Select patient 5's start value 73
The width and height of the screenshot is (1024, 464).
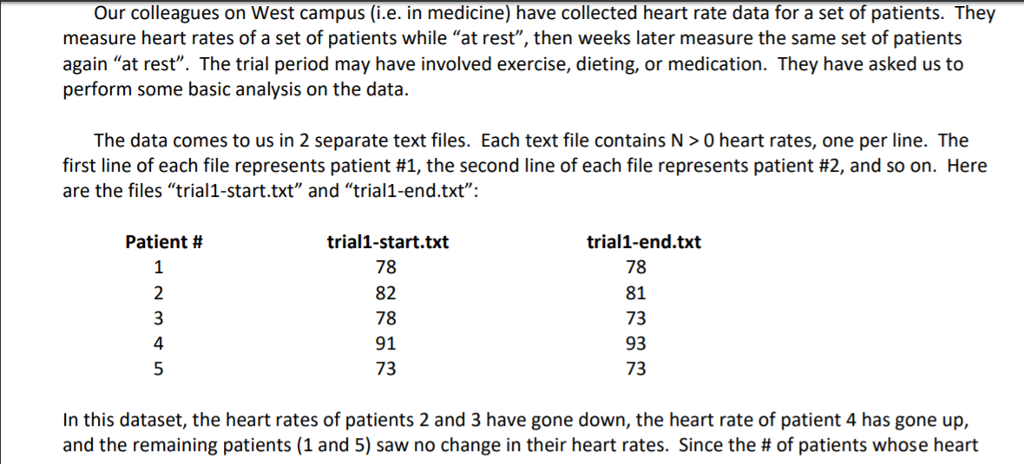coord(386,369)
